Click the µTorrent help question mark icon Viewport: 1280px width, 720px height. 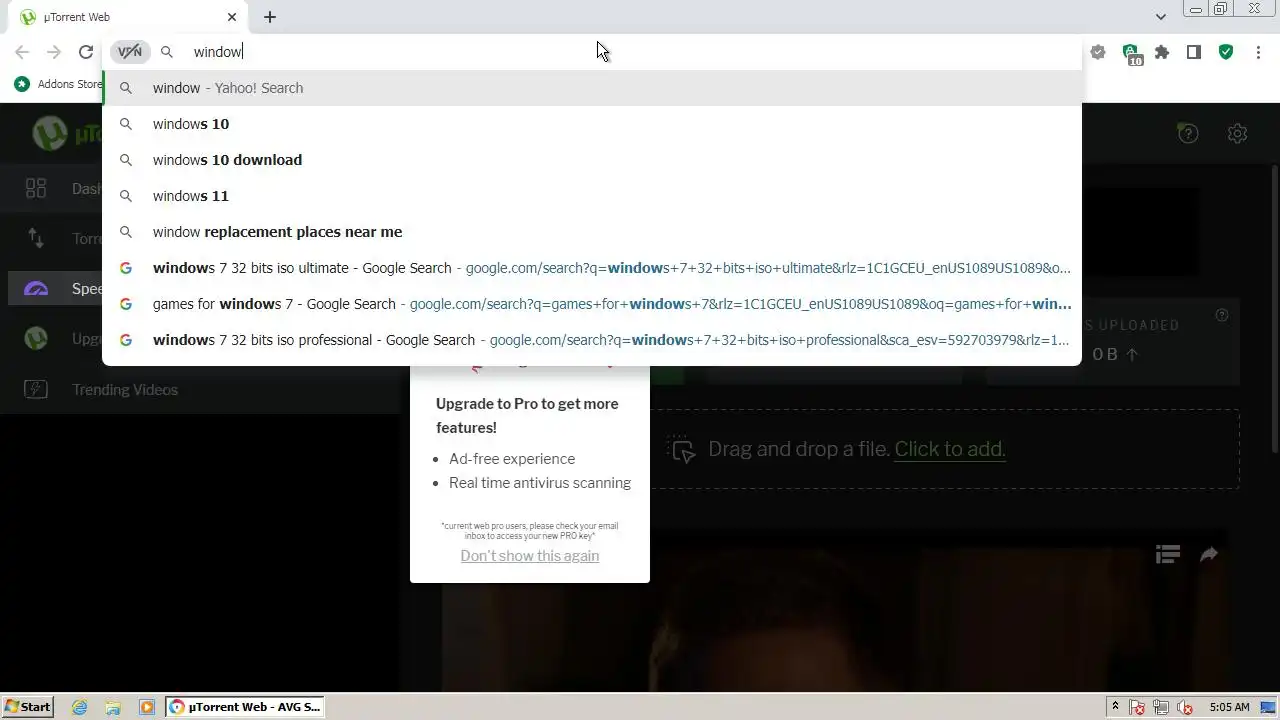[1188, 133]
